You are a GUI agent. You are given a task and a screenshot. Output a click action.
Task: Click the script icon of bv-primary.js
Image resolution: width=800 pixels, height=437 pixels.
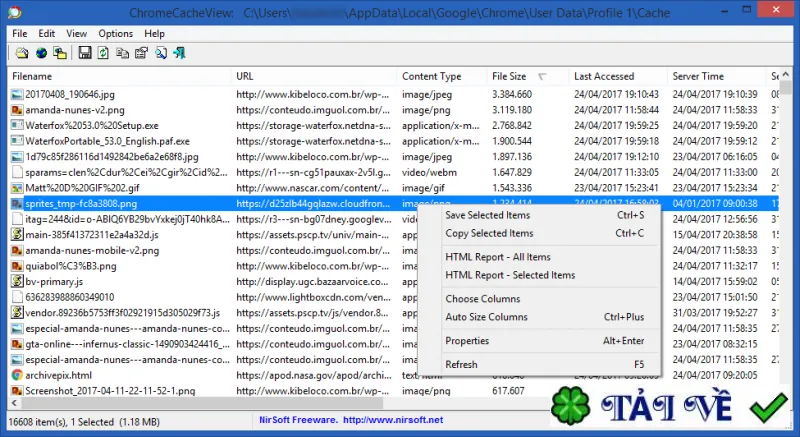coord(17,281)
